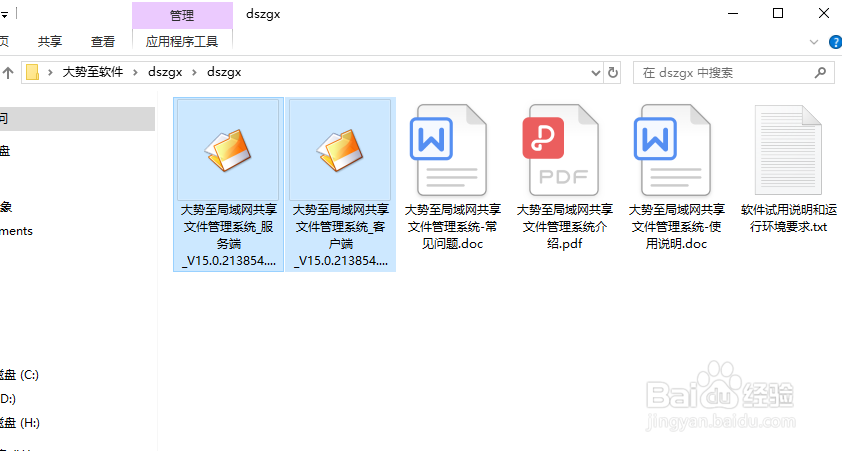The width and height of the screenshot is (842, 451).
Task: Expand the chevron between dszgx path segments
Action: click(194, 72)
